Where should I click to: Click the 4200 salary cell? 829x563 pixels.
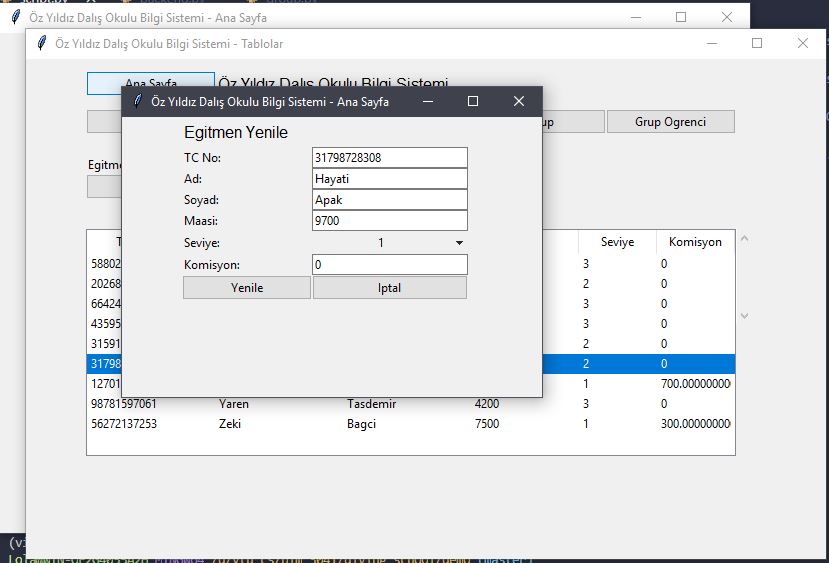coord(487,404)
